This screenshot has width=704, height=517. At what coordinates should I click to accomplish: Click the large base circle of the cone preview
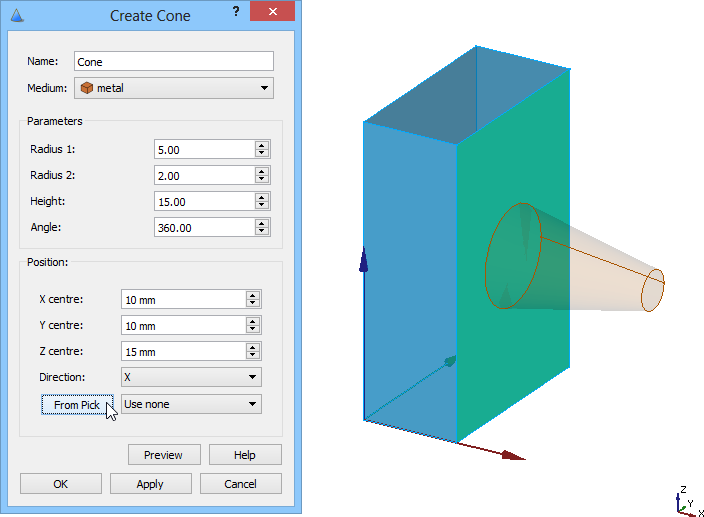[x=513, y=256]
